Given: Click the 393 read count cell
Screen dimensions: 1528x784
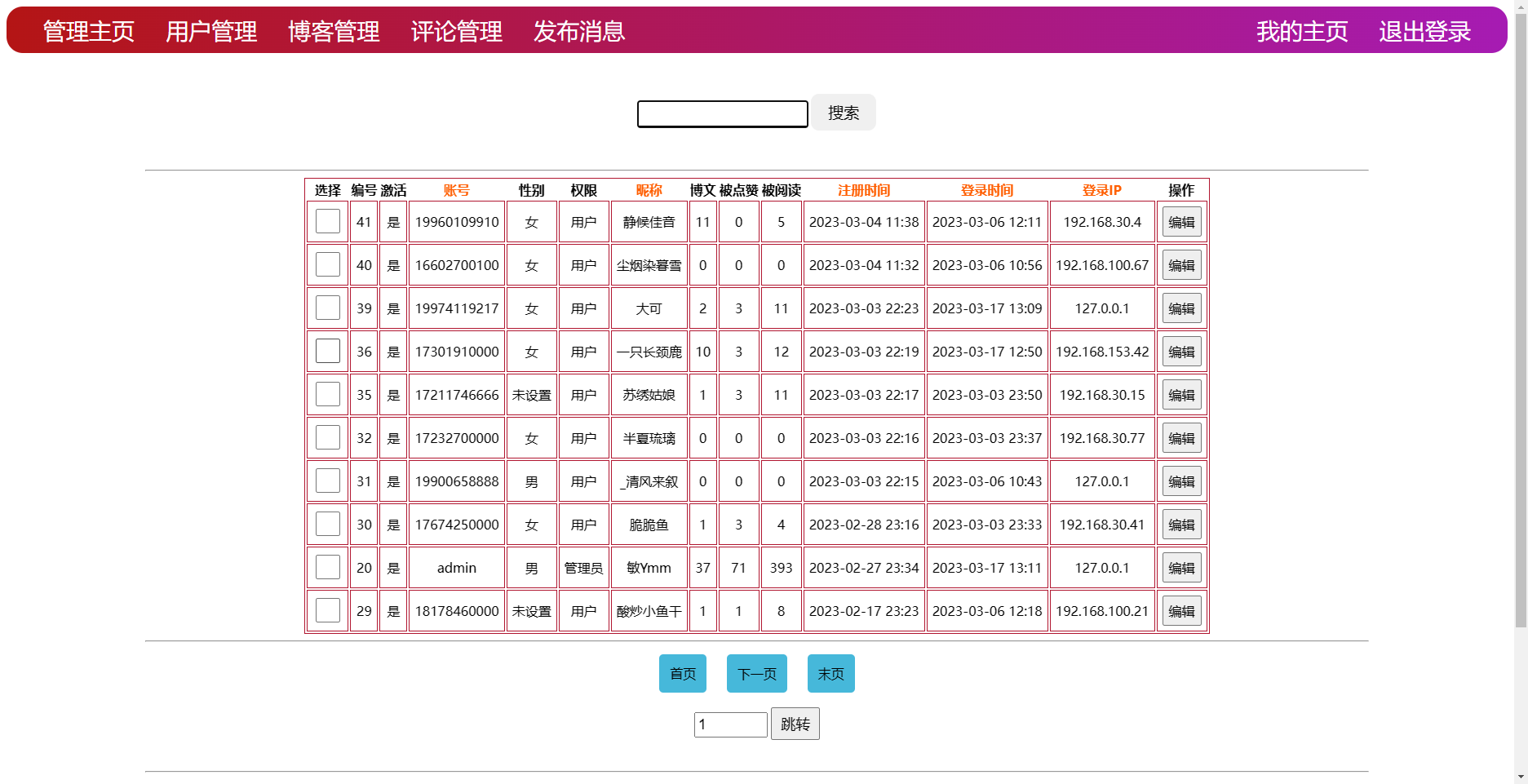Looking at the screenshot, I should click(x=782, y=568).
